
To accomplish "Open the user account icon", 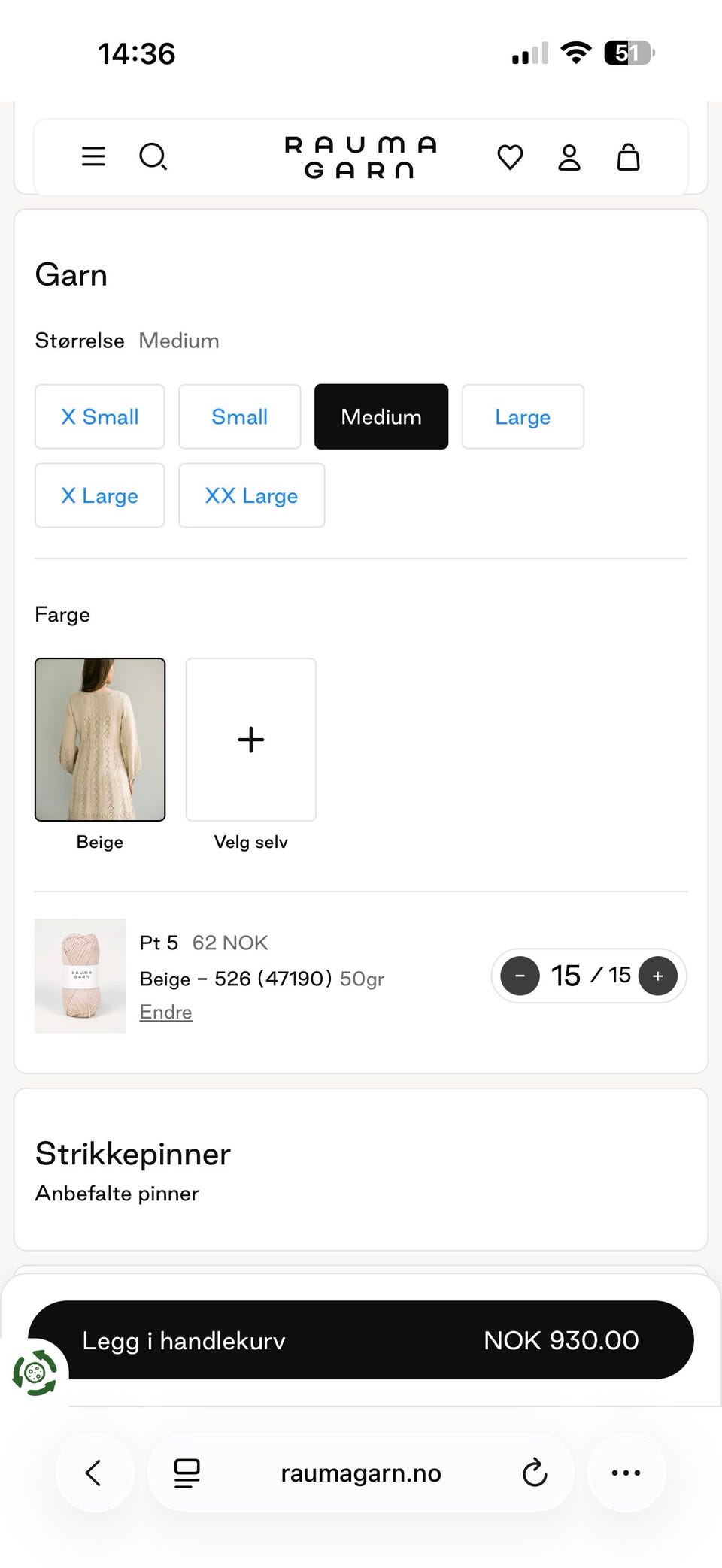I will click(x=569, y=157).
